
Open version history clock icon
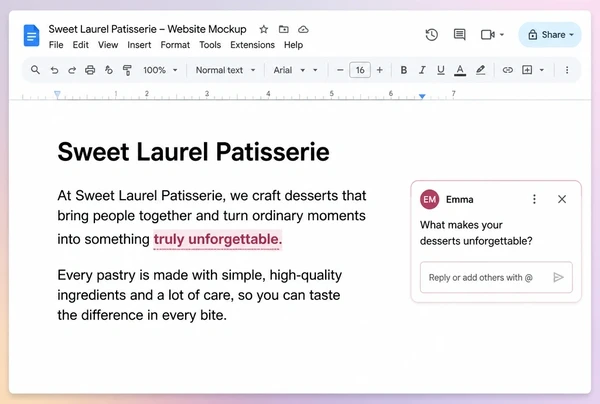point(432,35)
